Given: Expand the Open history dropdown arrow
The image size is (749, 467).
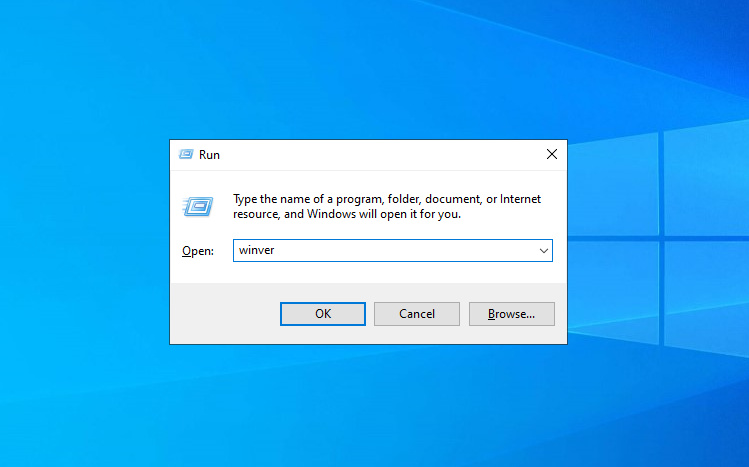Looking at the screenshot, I should point(544,251).
